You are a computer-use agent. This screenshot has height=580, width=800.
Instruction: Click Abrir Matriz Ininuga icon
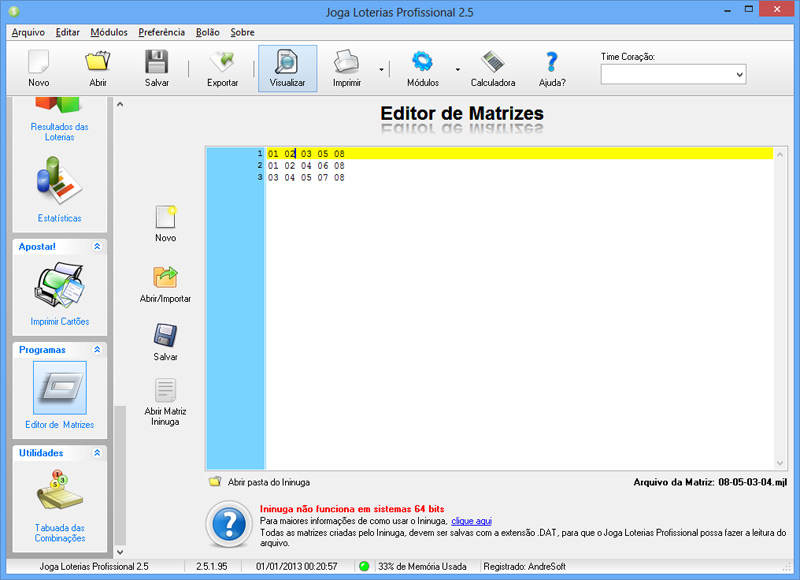pyautogui.click(x=165, y=399)
